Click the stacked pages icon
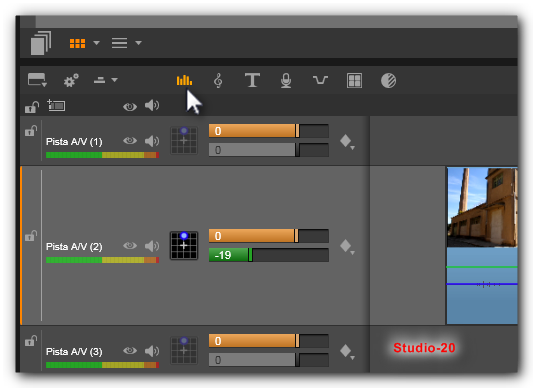This screenshot has width=533, height=388. 41,43
